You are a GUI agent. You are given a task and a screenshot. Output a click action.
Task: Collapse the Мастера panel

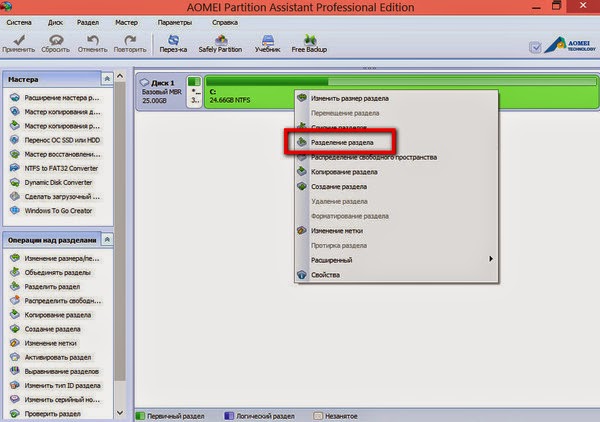point(107,79)
